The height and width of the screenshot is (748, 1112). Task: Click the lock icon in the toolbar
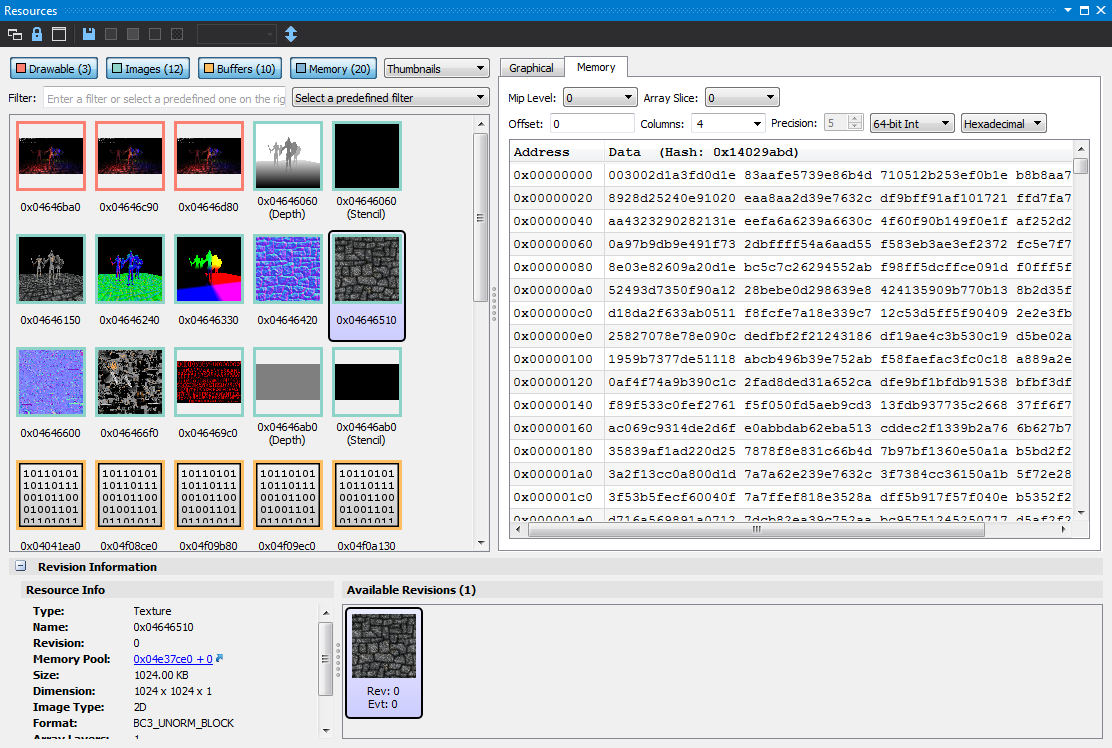[x=37, y=34]
